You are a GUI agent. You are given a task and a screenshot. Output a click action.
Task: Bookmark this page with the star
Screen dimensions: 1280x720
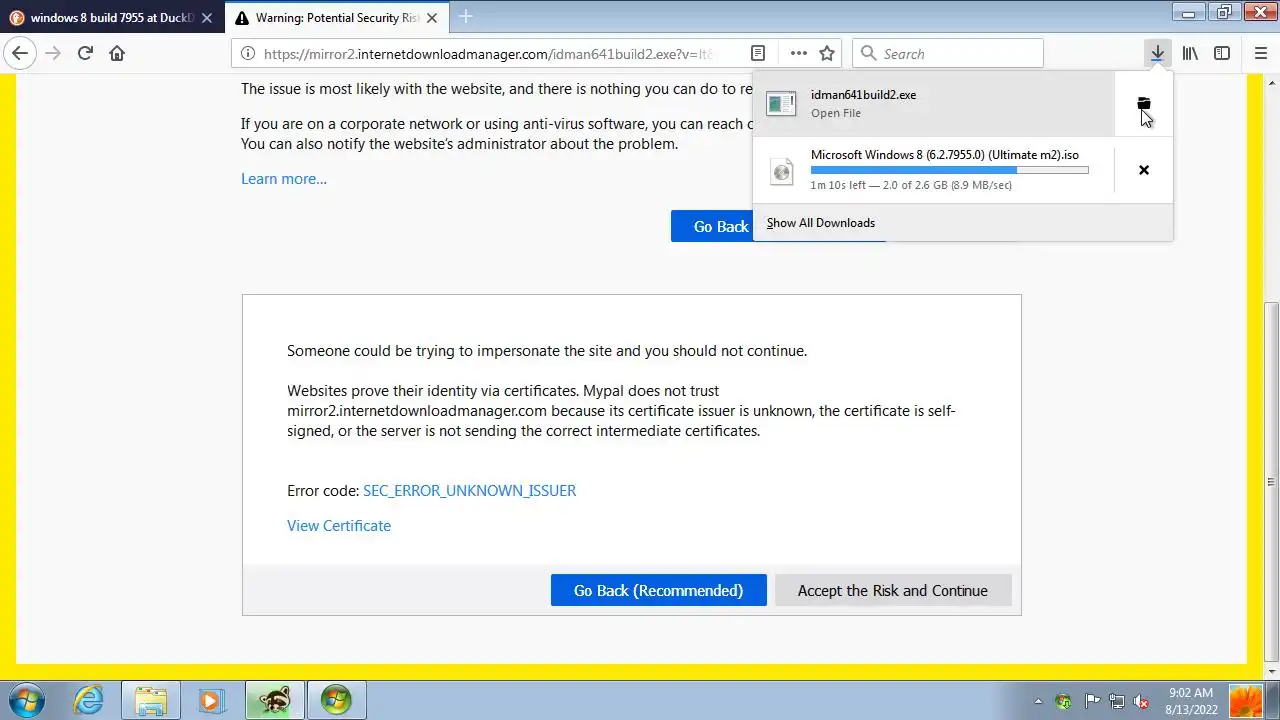click(827, 54)
